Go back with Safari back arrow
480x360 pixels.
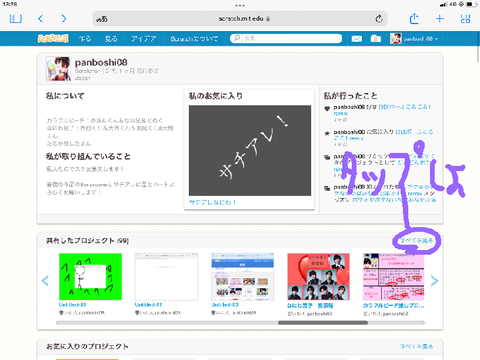point(40,19)
